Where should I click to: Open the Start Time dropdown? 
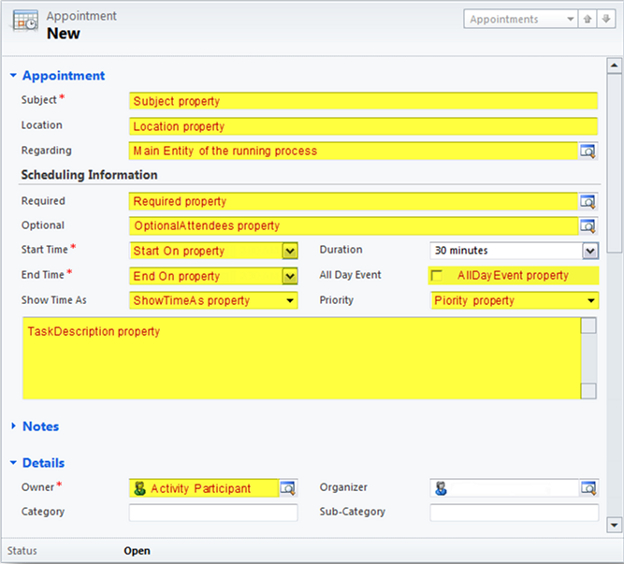(x=289, y=251)
